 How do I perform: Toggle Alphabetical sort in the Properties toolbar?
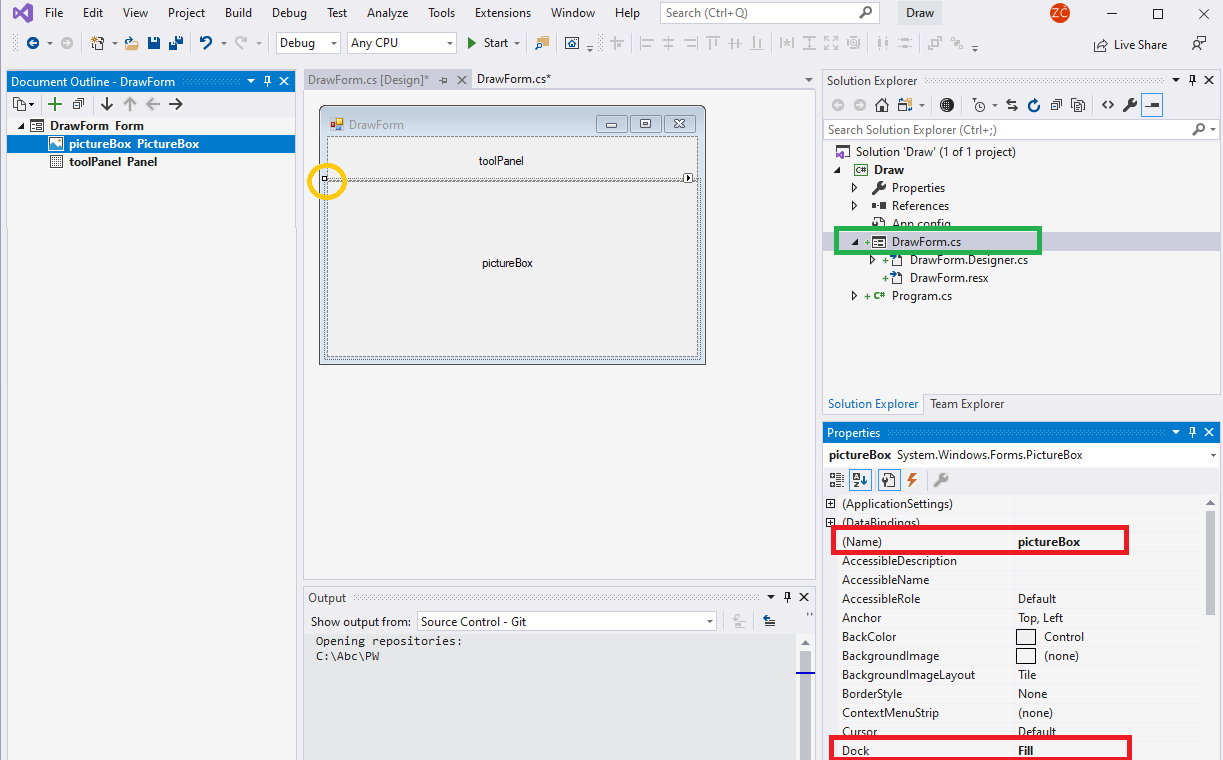click(x=862, y=480)
